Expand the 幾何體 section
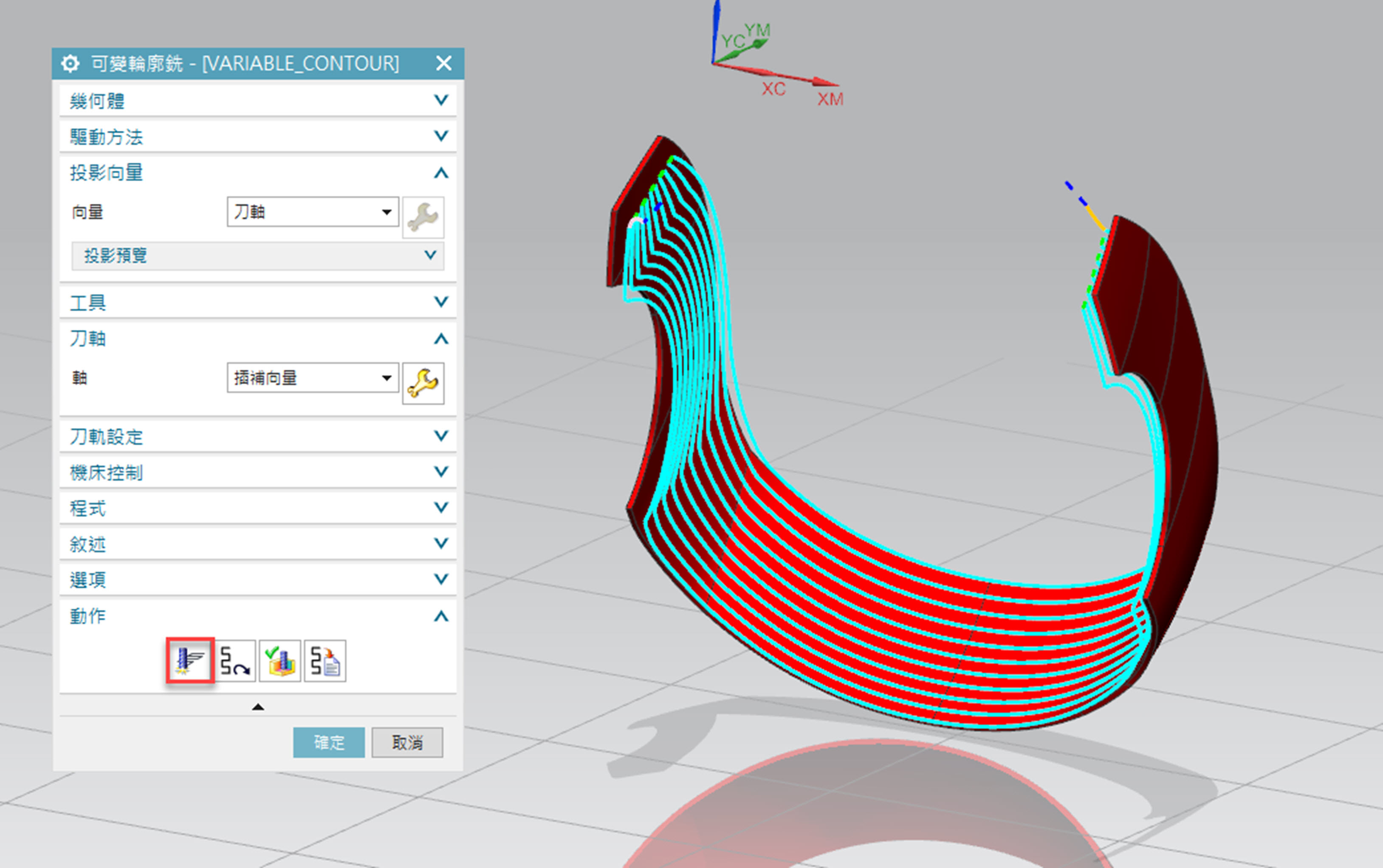 (x=258, y=101)
